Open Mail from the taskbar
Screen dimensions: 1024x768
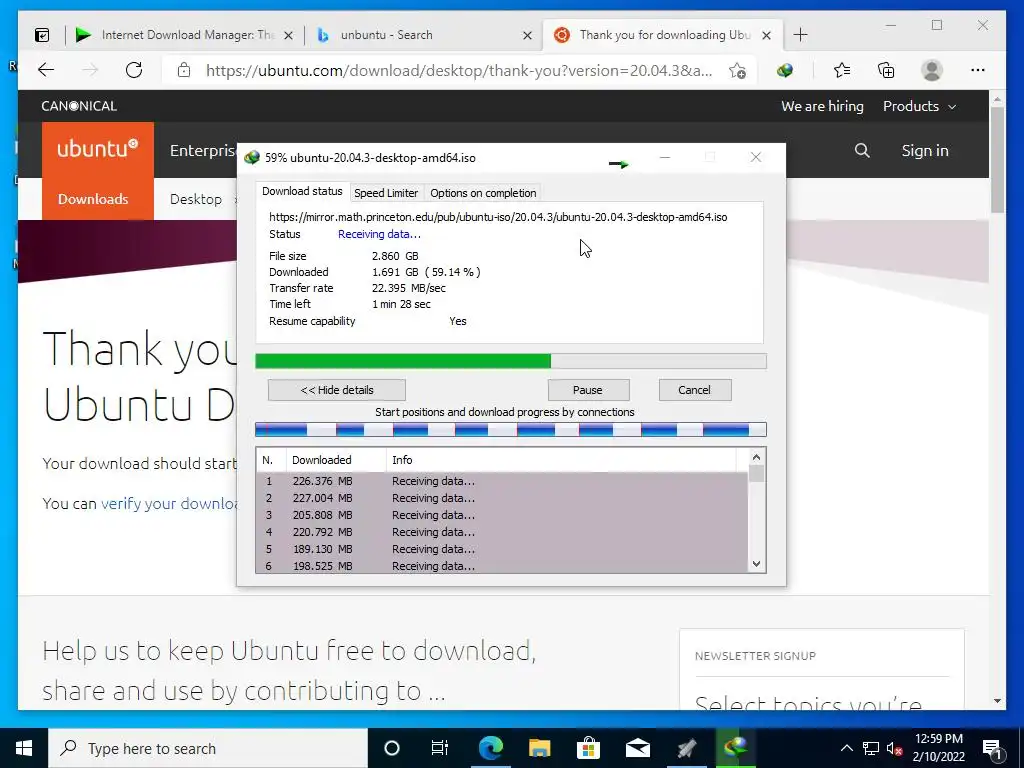pyautogui.click(x=637, y=748)
